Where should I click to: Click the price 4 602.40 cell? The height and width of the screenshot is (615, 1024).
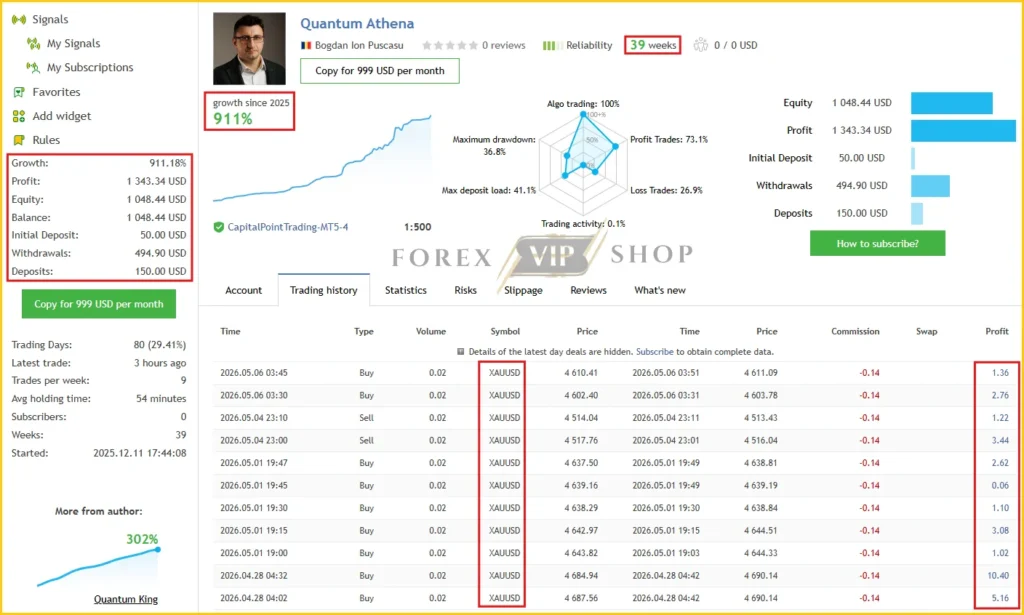click(x=581, y=396)
